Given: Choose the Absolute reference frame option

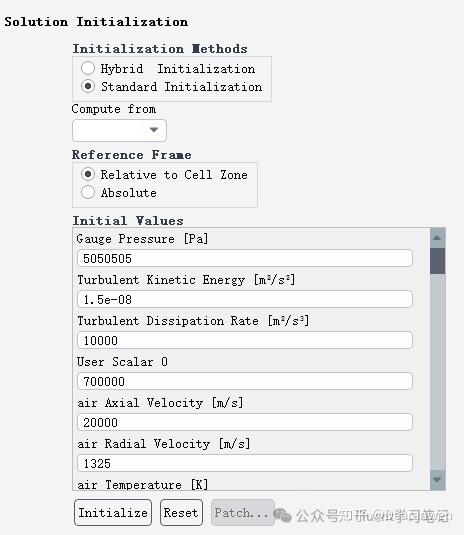Looking at the screenshot, I should pyautogui.click(x=88, y=192).
